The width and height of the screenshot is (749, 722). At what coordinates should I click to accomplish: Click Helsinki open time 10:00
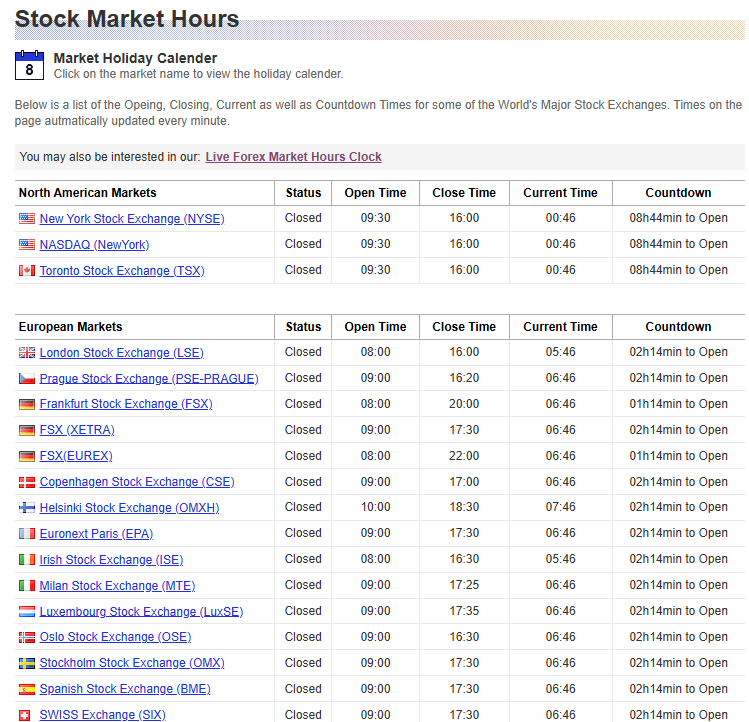pyautogui.click(x=375, y=507)
